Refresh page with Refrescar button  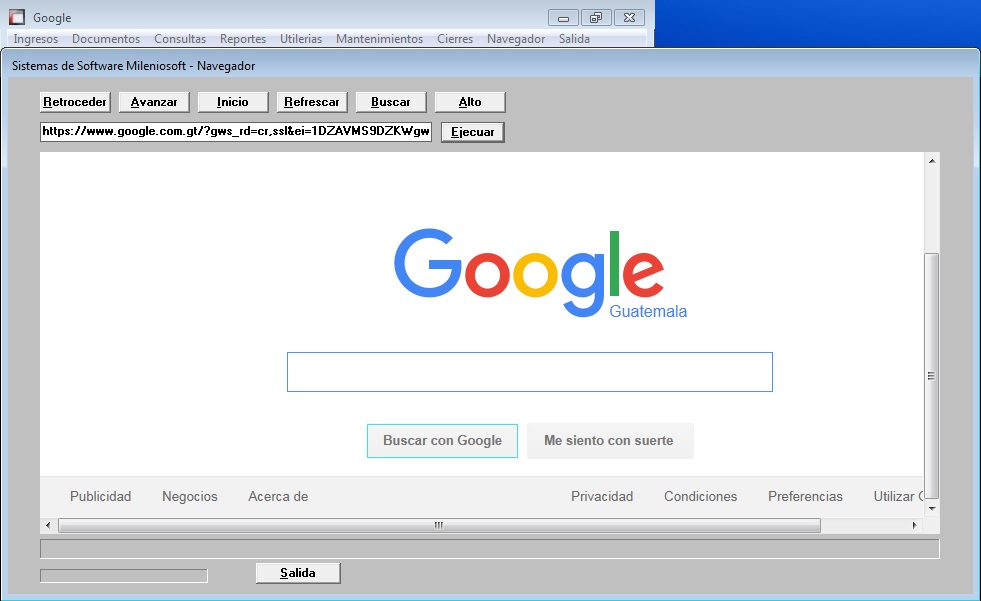click(312, 102)
